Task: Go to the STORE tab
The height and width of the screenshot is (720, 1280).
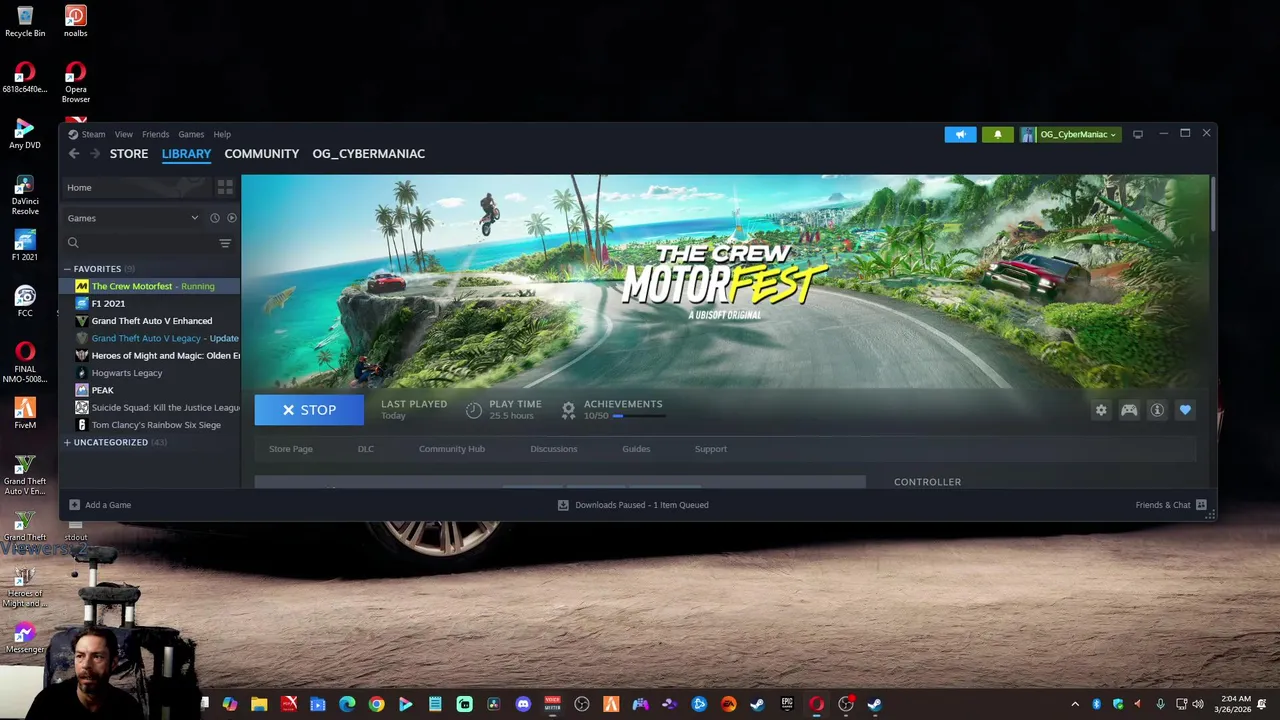Action: tap(129, 153)
